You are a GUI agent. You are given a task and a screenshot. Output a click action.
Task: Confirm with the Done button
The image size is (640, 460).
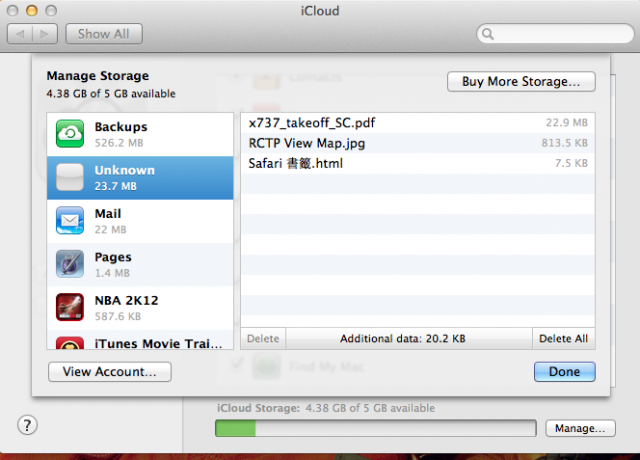coord(564,372)
